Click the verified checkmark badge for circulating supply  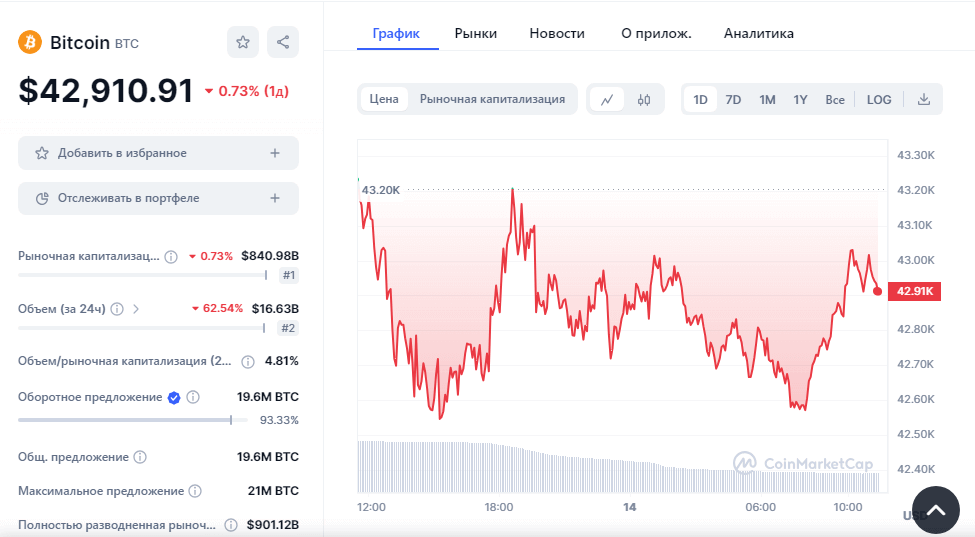[x=174, y=397]
